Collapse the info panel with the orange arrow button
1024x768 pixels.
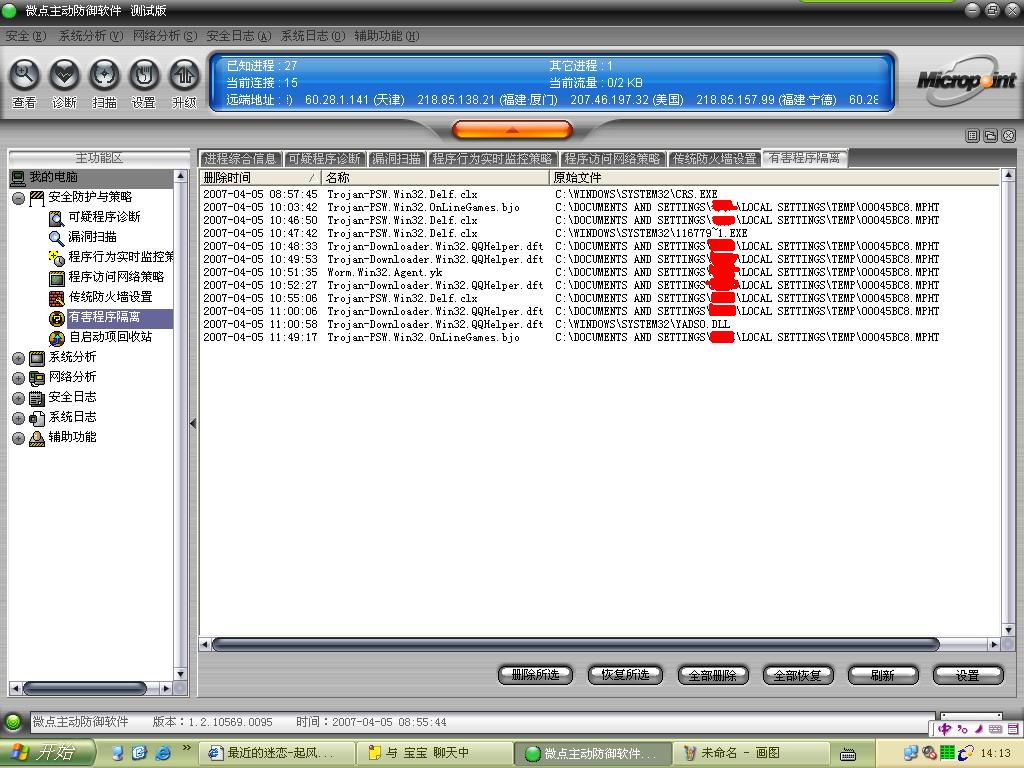click(x=512, y=130)
